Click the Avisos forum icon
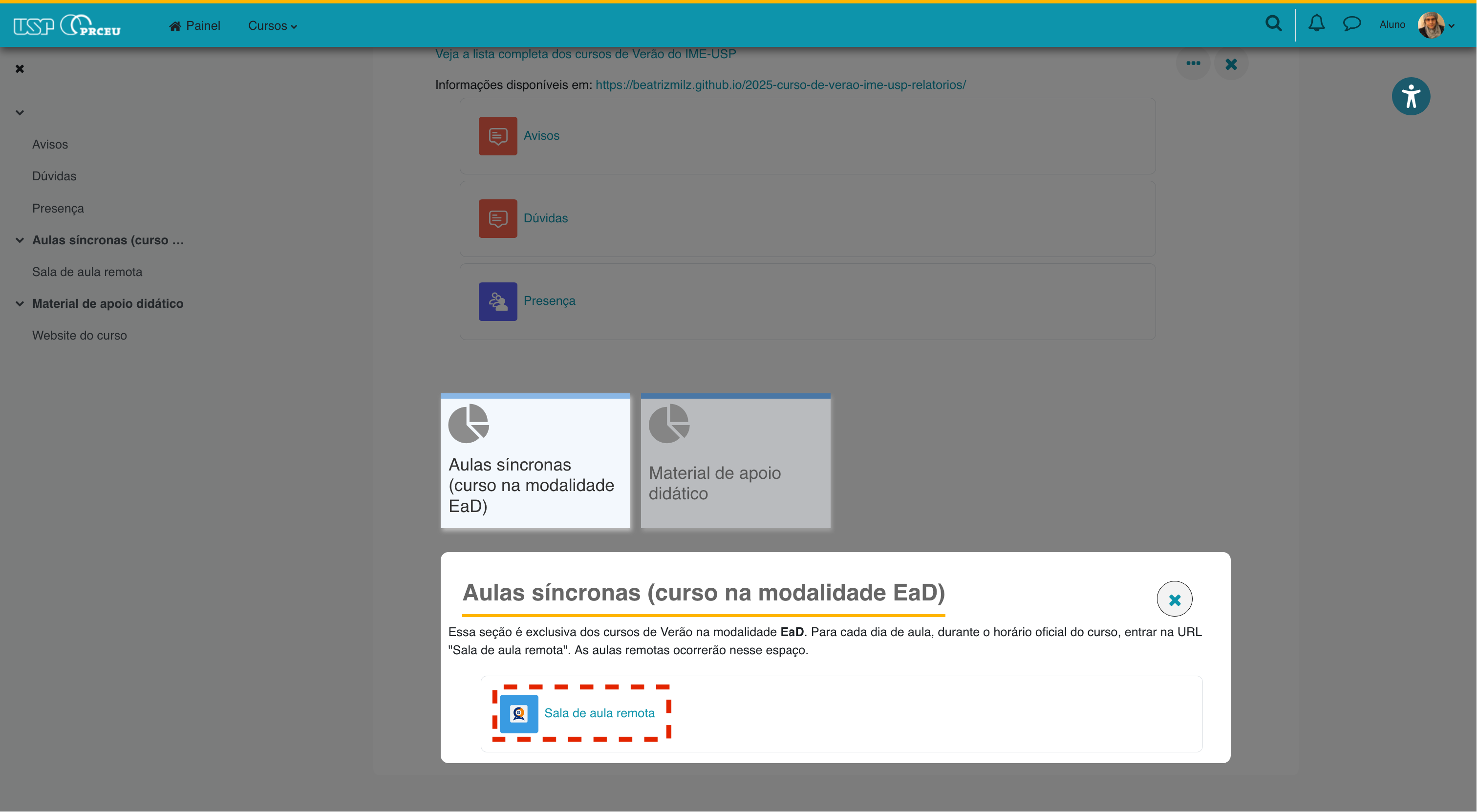 498,136
